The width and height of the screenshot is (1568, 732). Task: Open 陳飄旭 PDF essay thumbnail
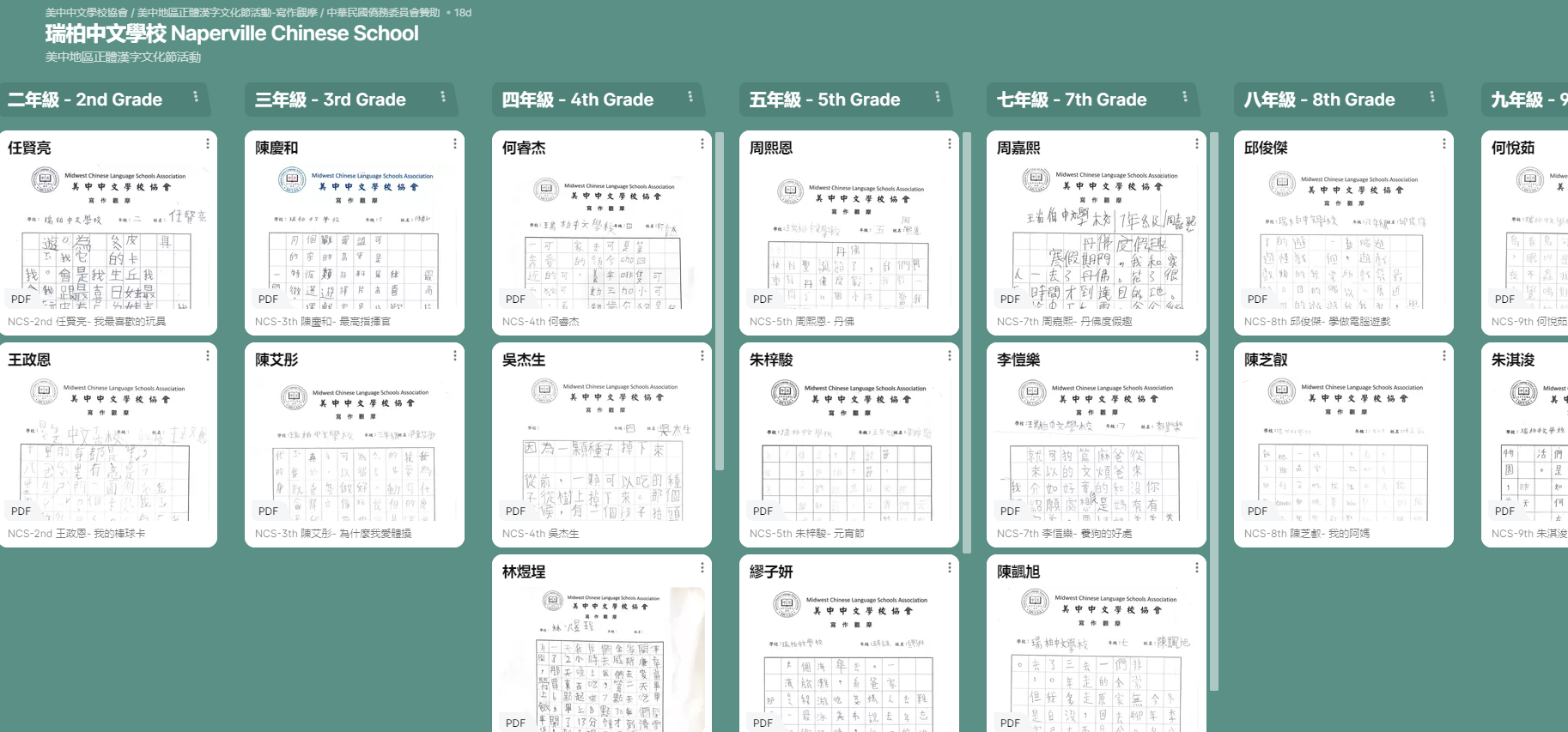1097,659
